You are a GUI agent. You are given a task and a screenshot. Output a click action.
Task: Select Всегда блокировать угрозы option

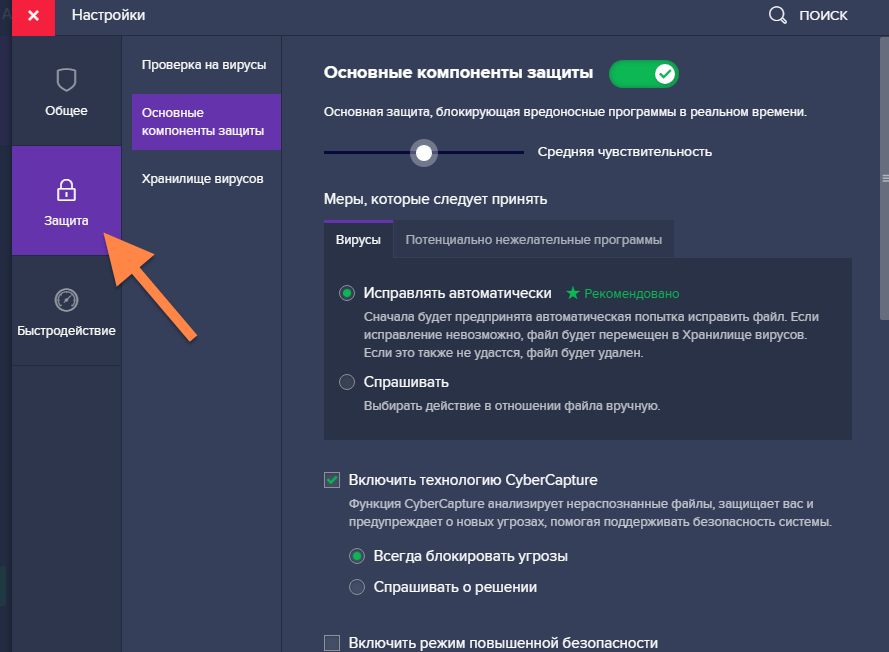click(357, 556)
